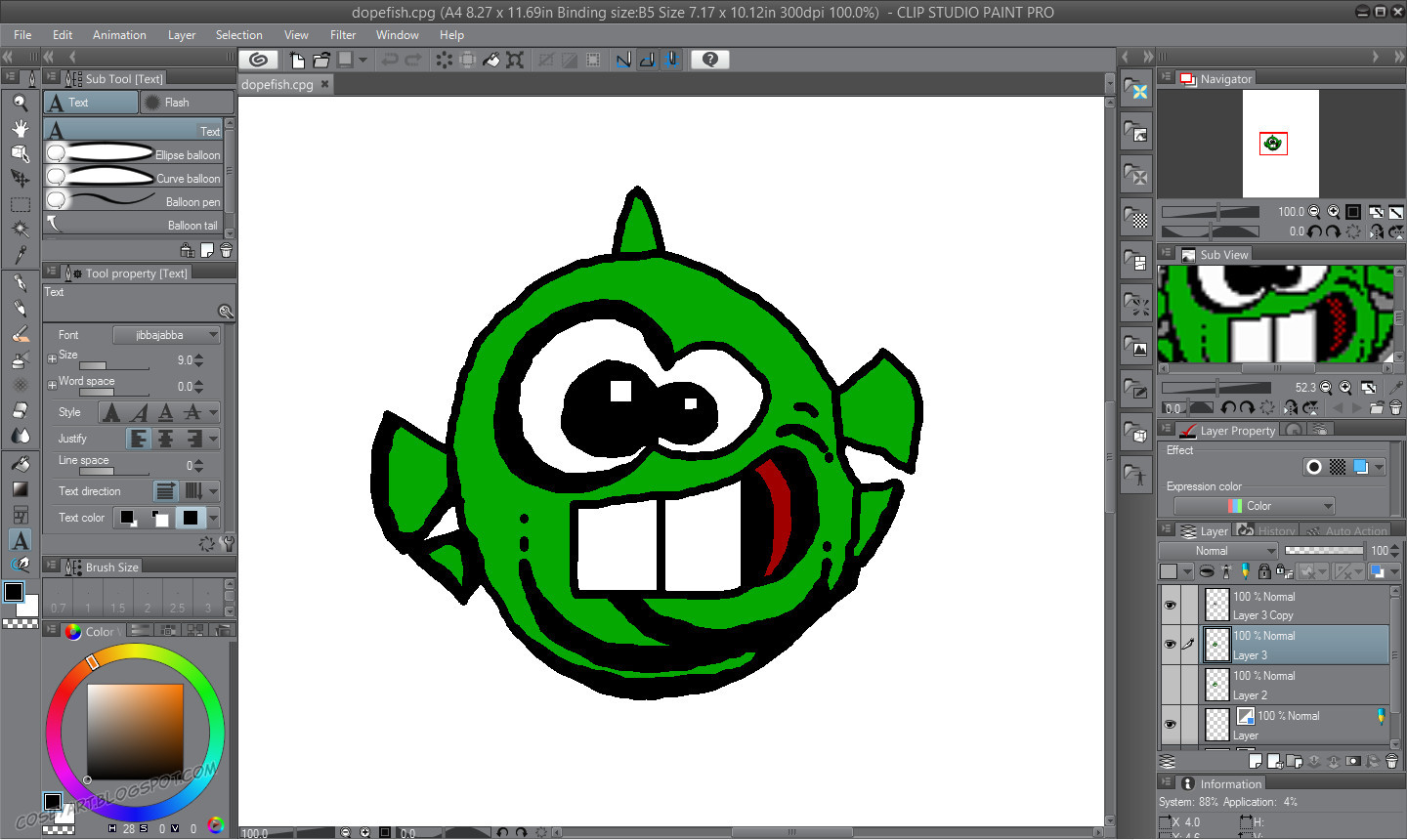Zoom in on Navigator panel
This screenshot has width=1407, height=840.
pos(1334,211)
